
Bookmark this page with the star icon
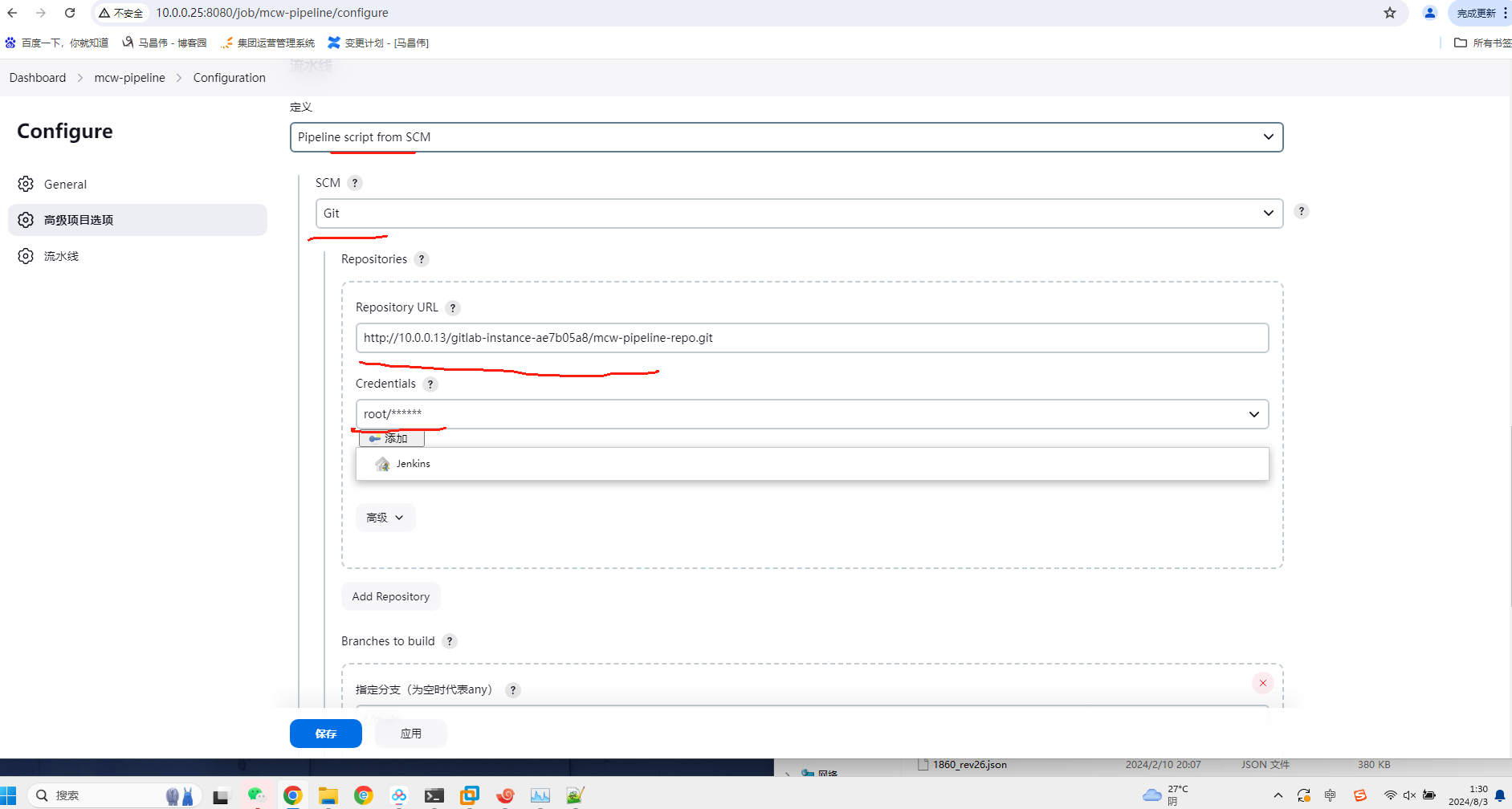(1390, 13)
